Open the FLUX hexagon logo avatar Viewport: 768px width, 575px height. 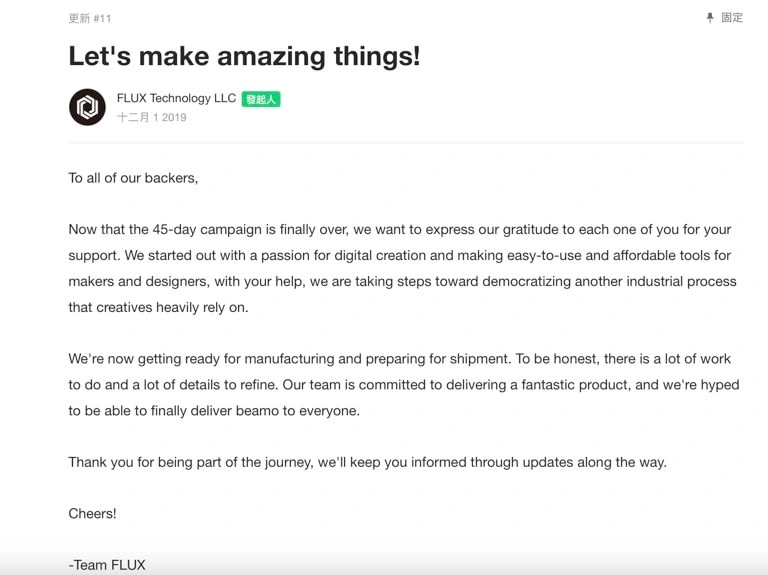[87, 107]
